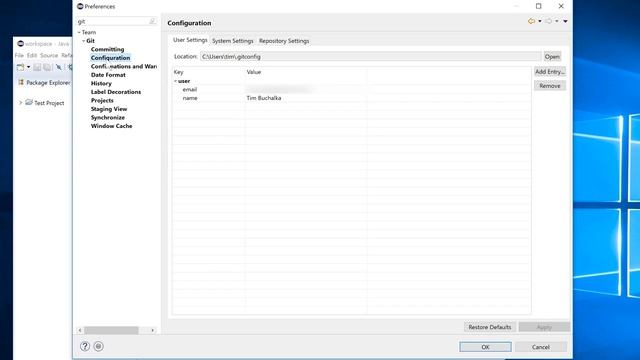Select the Committing preference page
The width and height of the screenshot is (640, 360).
pyautogui.click(x=107, y=49)
